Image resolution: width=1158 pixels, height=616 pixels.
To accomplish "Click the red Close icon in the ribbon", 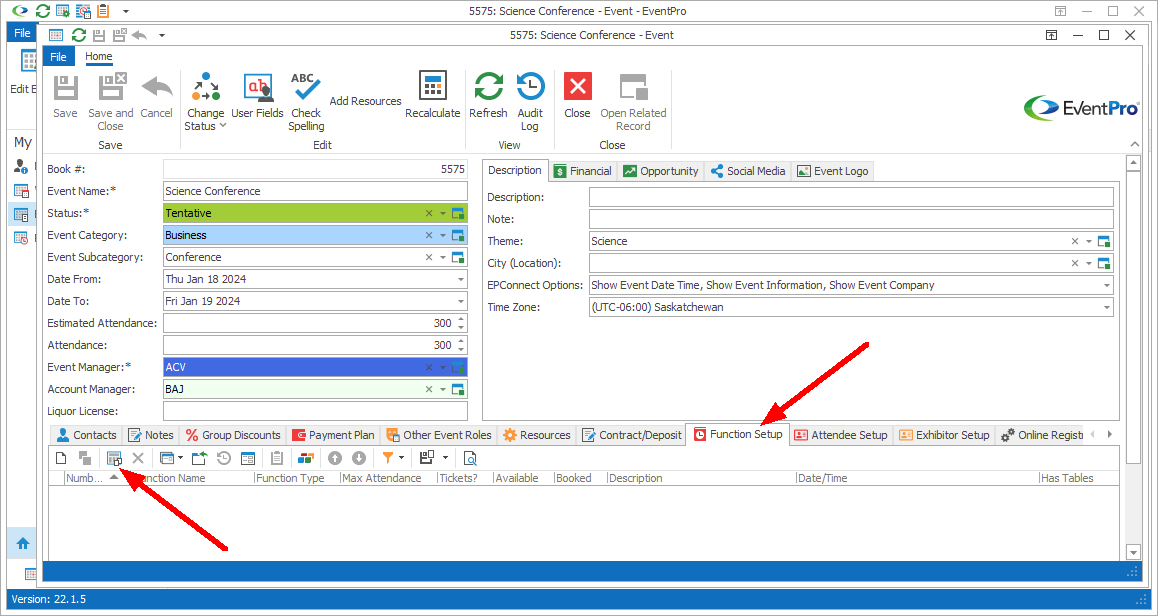I will coord(578,86).
